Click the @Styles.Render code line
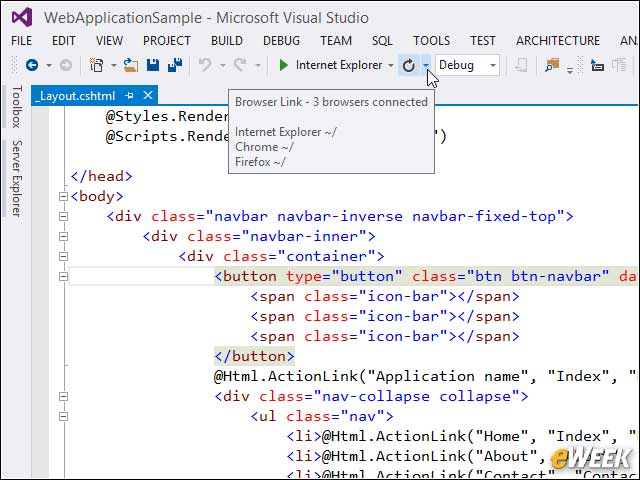 167,116
